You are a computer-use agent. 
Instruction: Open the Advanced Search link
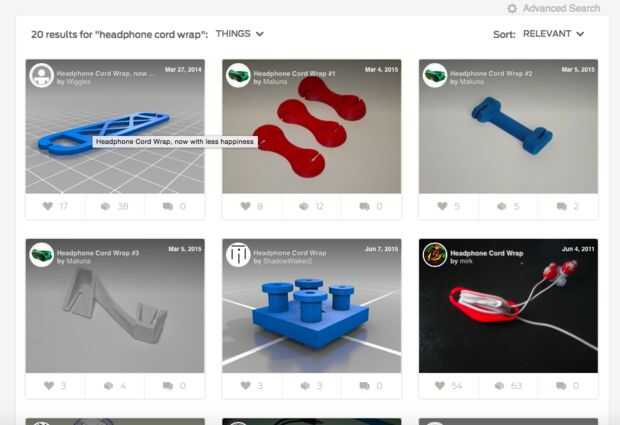[561, 8]
